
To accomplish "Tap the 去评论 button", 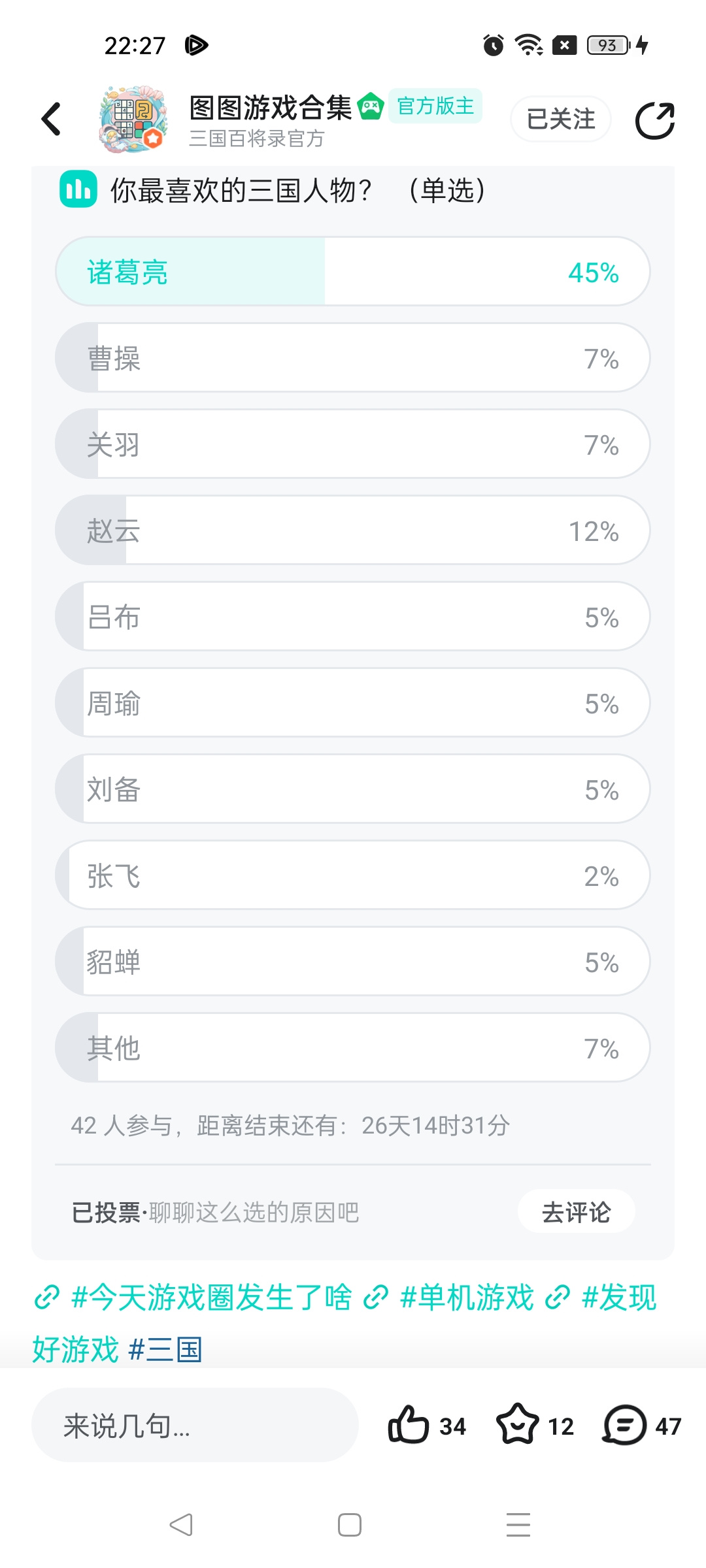I will point(576,1212).
